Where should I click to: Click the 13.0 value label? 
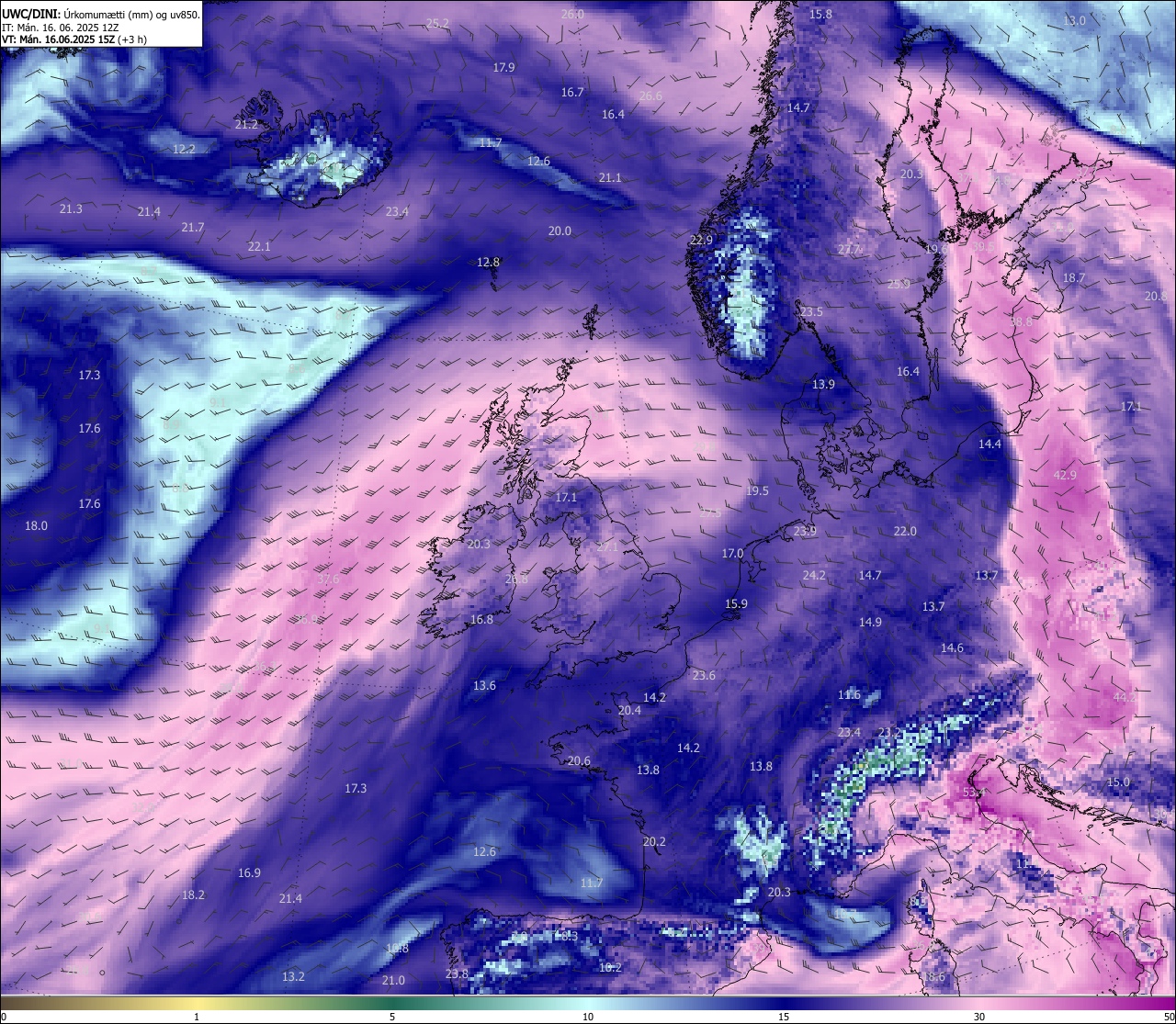[x=1074, y=20]
